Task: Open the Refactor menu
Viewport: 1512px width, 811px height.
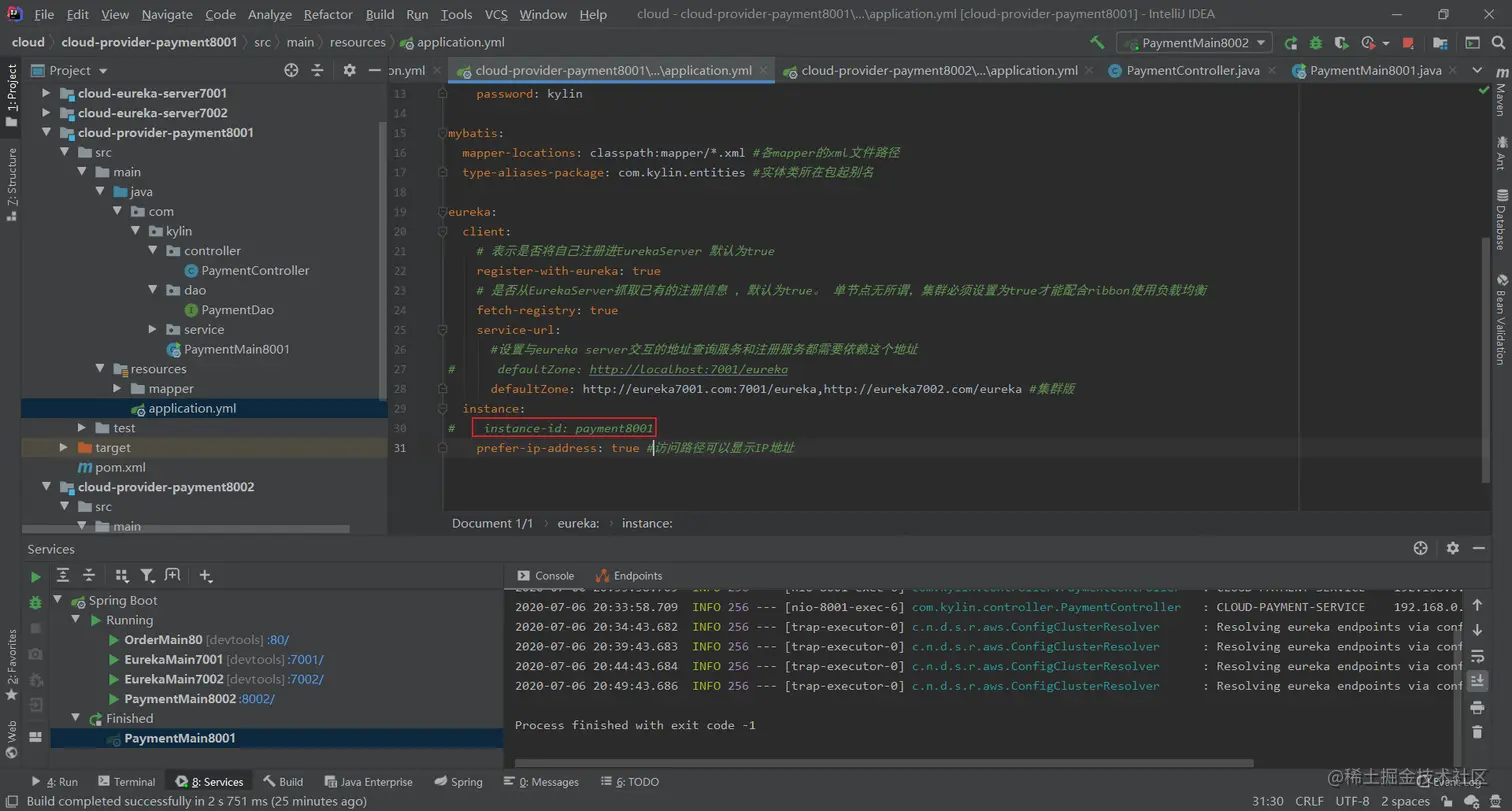Action: 328,14
